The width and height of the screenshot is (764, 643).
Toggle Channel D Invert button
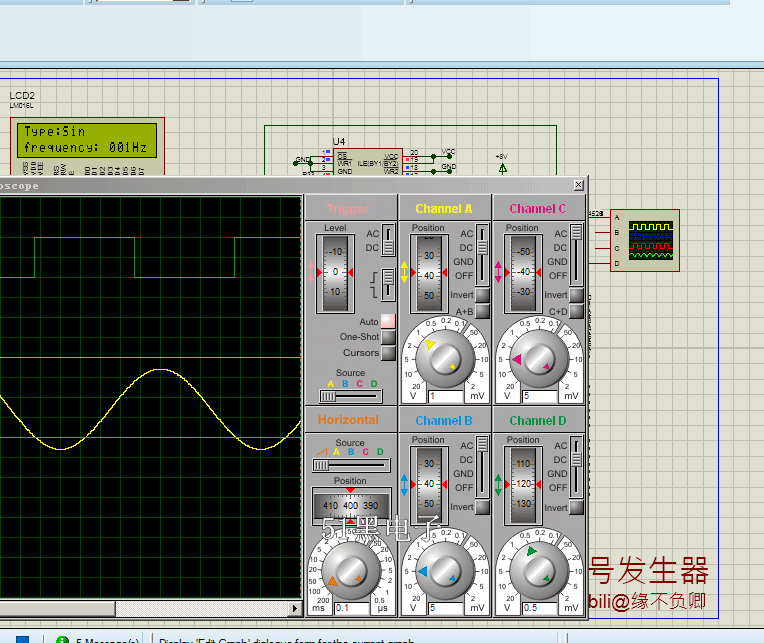tap(576, 507)
